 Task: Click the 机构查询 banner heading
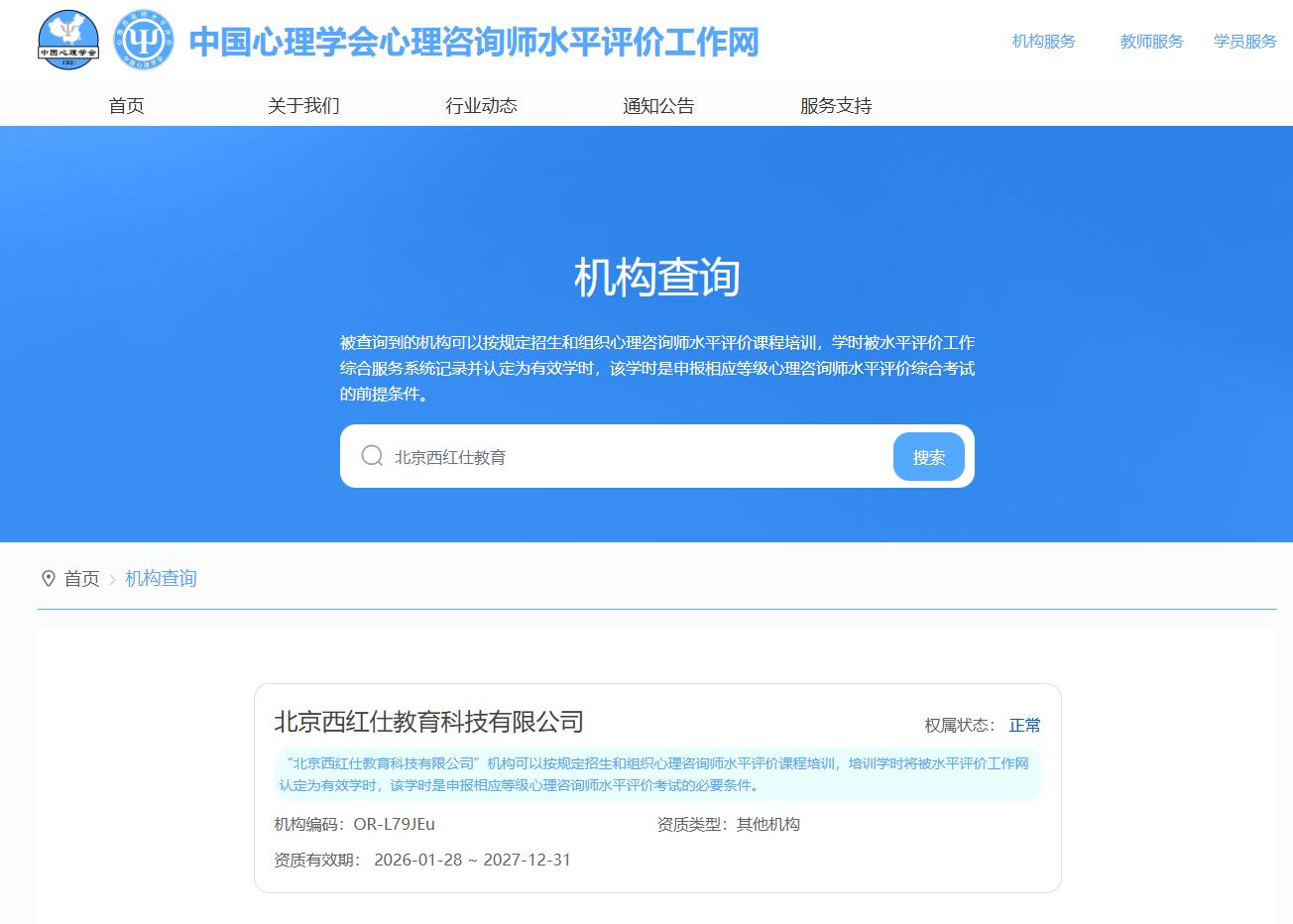point(657,277)
